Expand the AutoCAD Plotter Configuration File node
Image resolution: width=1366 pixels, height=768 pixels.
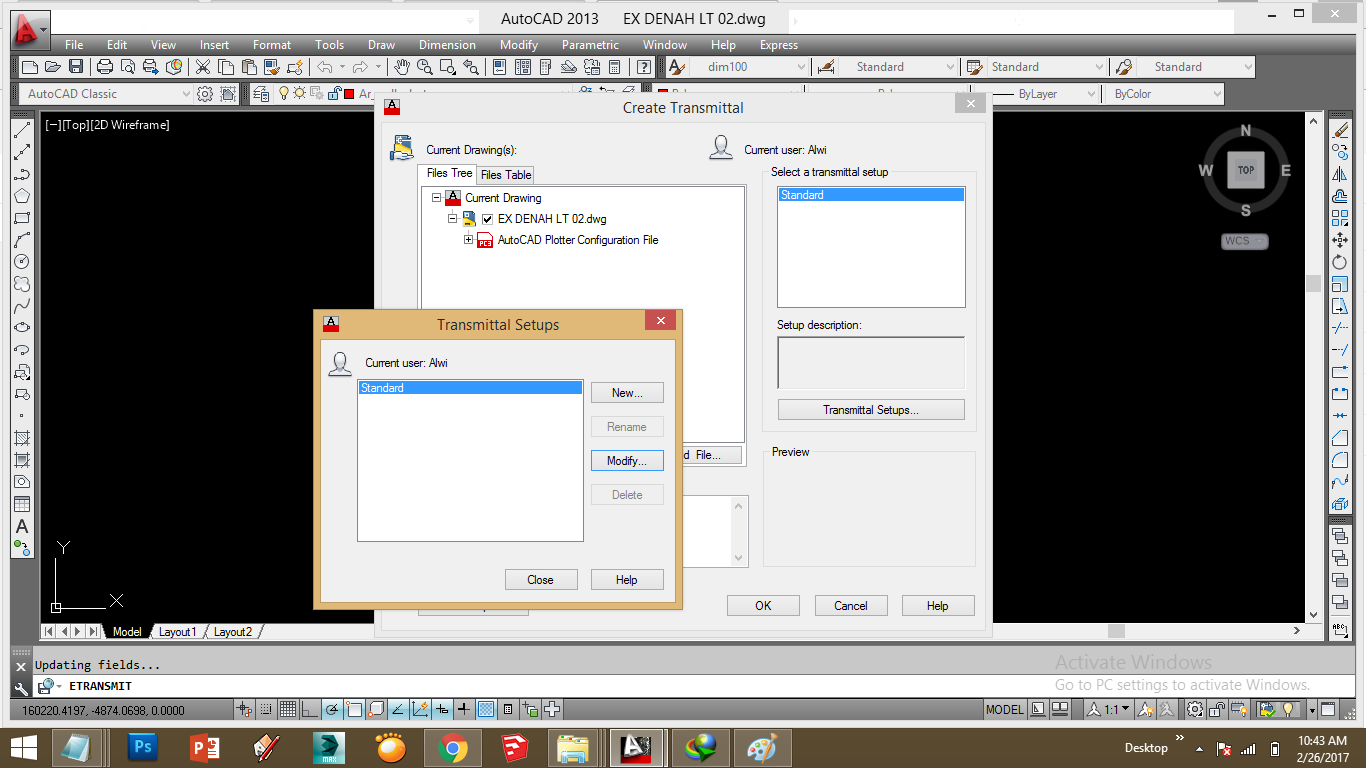point(468,240)
